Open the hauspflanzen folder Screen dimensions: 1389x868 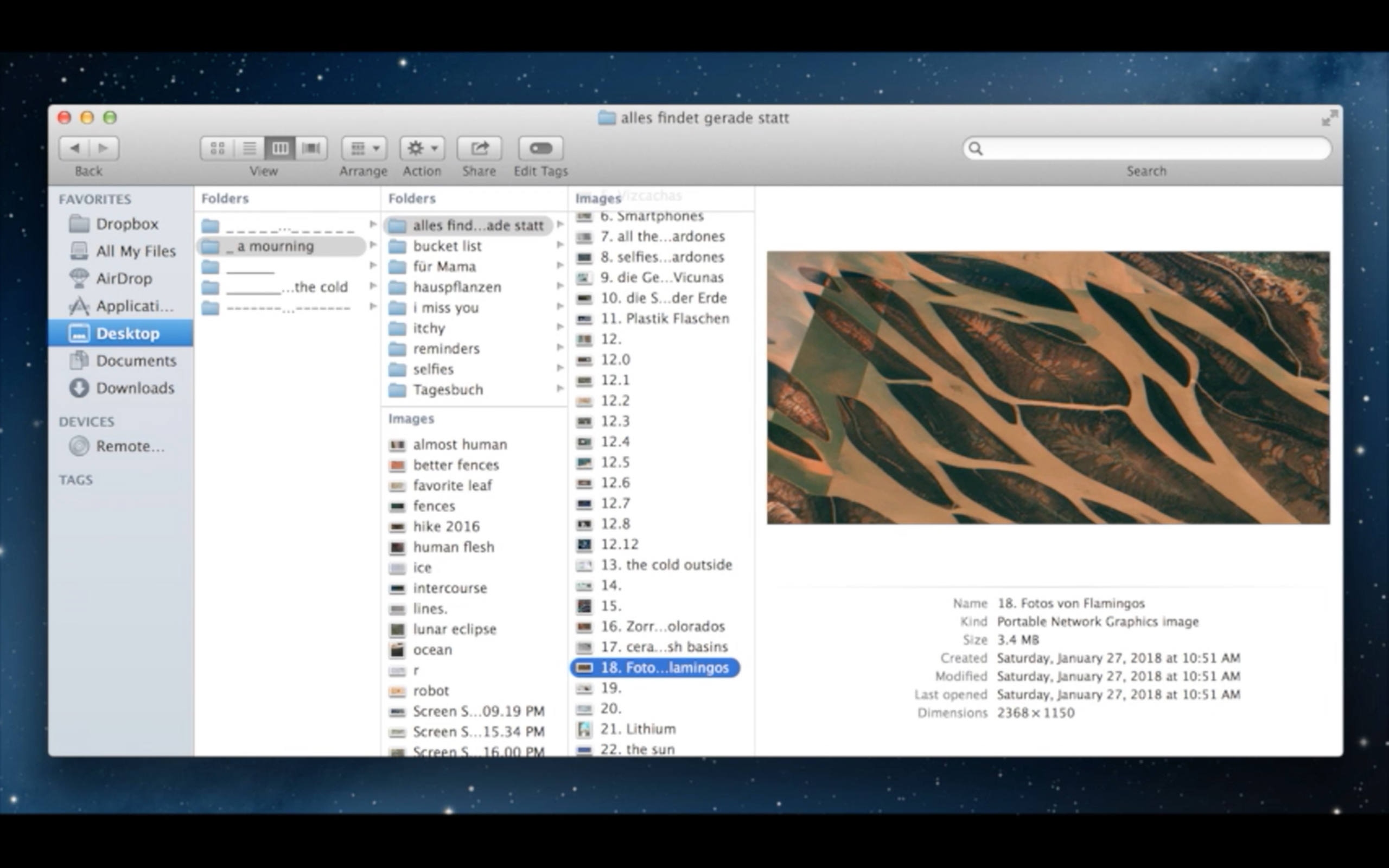pos(457,287)
